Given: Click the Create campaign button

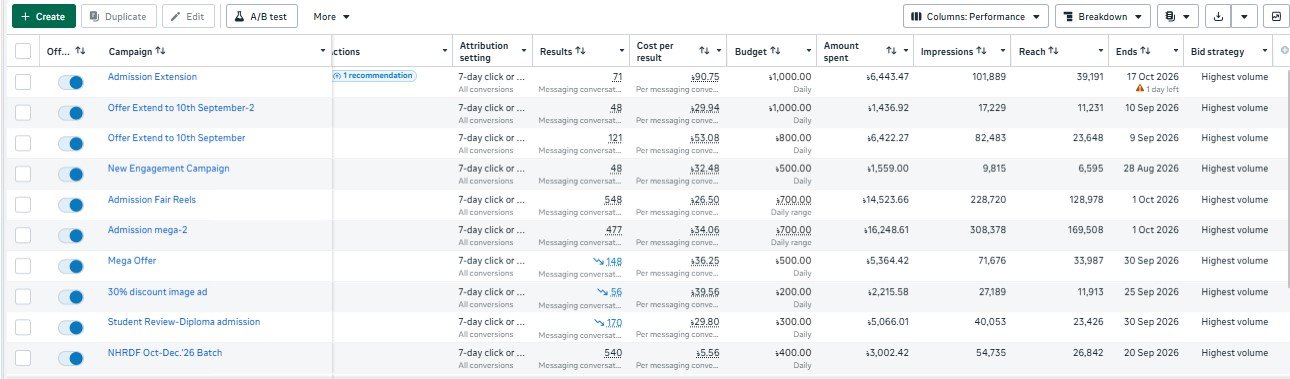Looking at the screenshot, I should click(x=43, y=16).
